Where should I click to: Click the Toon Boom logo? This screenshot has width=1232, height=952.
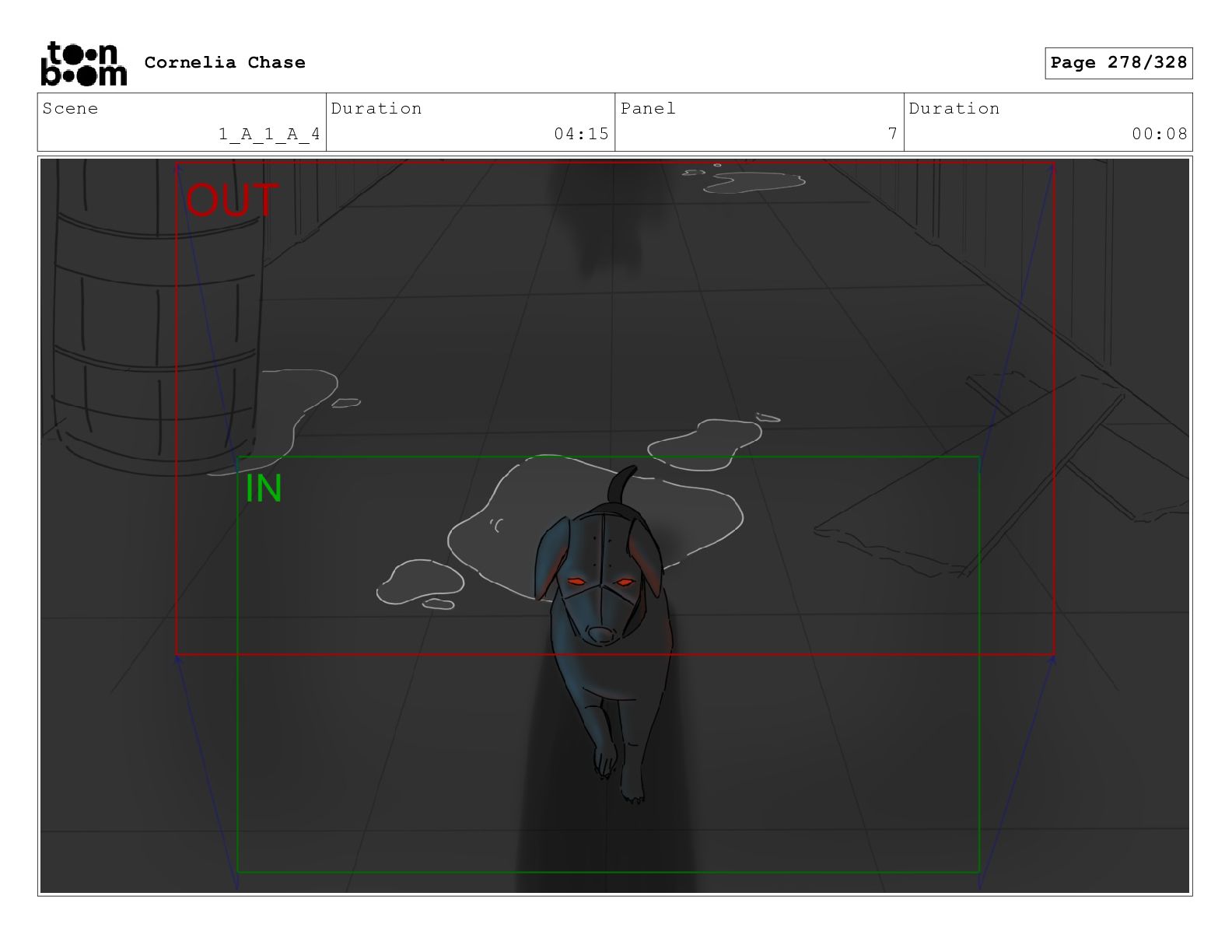pyautogui.click(x=83, y=64)
